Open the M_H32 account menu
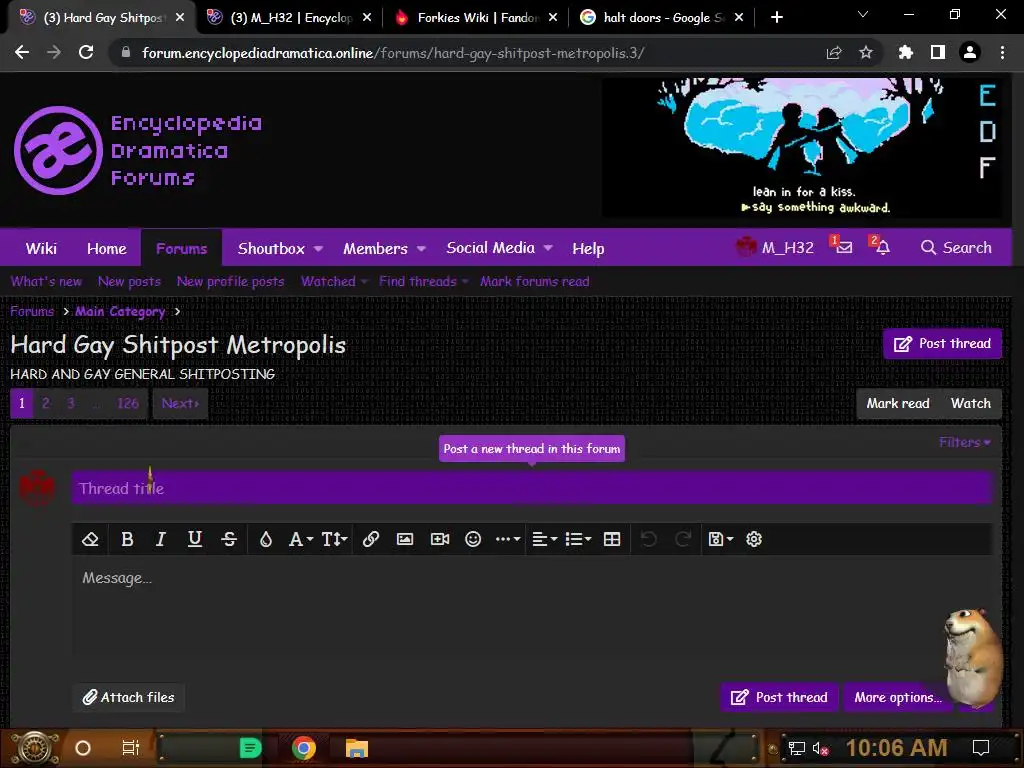Screen dimensions: 1024x768 click(x=775, y=248)
